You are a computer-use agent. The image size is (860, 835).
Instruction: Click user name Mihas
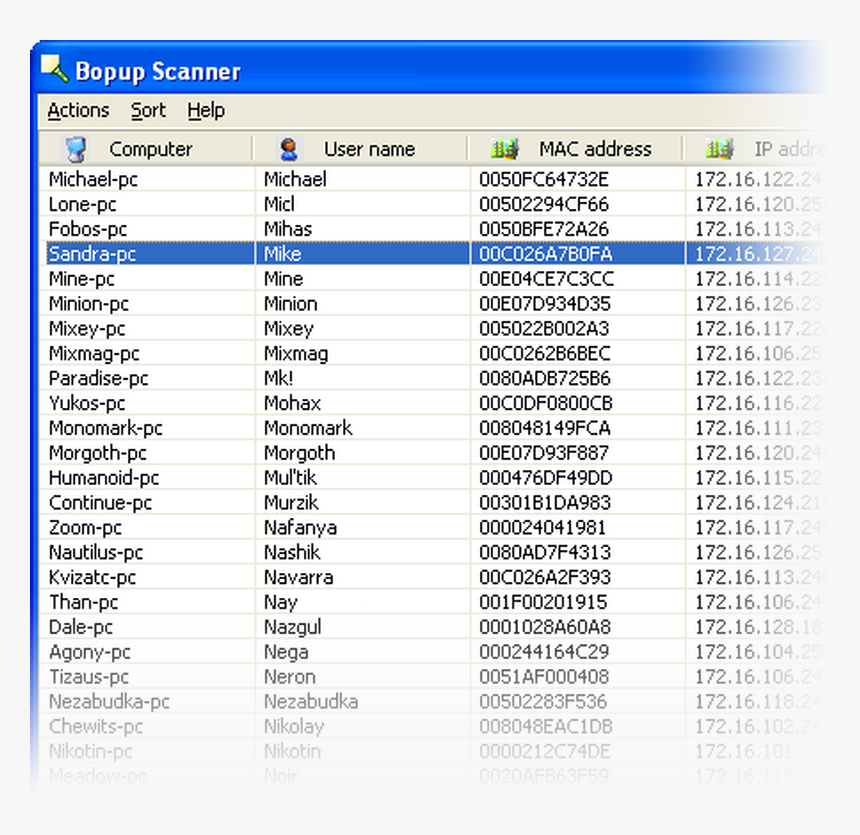coord(288,229)
